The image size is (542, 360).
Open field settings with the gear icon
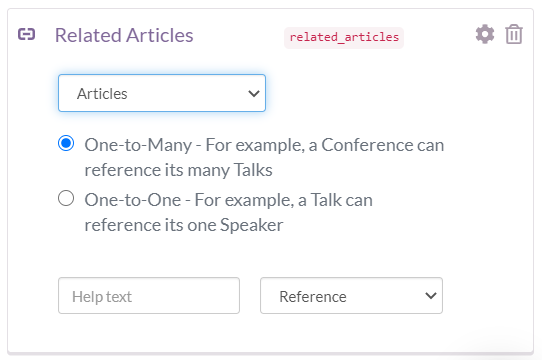[x=485, y=34]
